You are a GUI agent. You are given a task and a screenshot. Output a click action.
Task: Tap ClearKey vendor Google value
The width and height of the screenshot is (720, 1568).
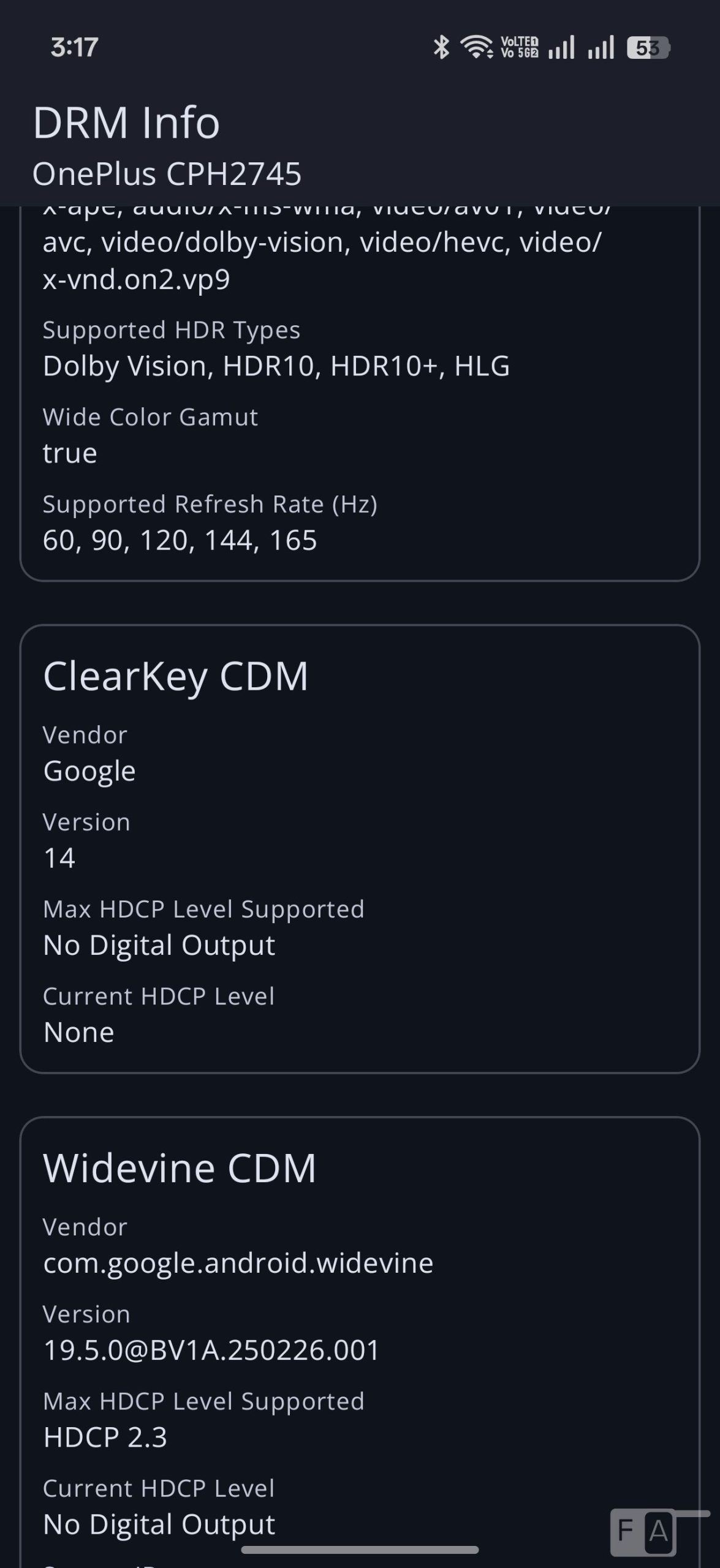89,771
